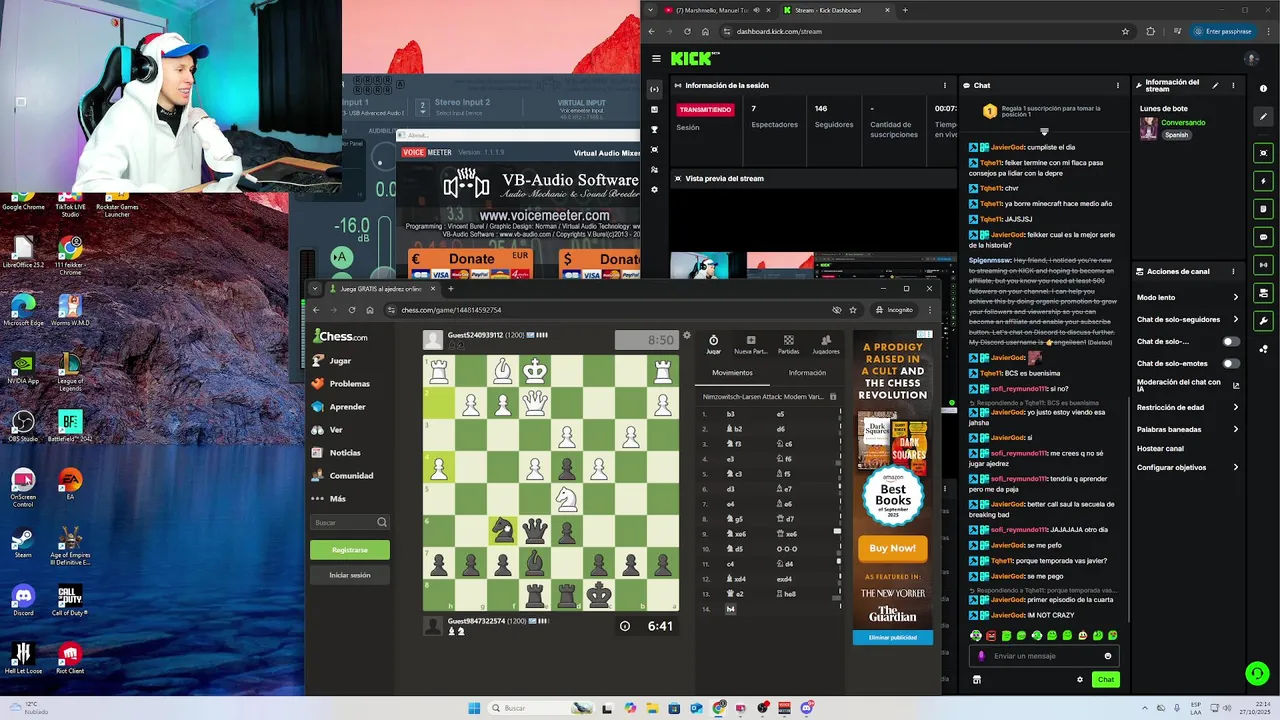Click Registrarse green button
Screen dimensions: 1280x720
click(350, 550)
